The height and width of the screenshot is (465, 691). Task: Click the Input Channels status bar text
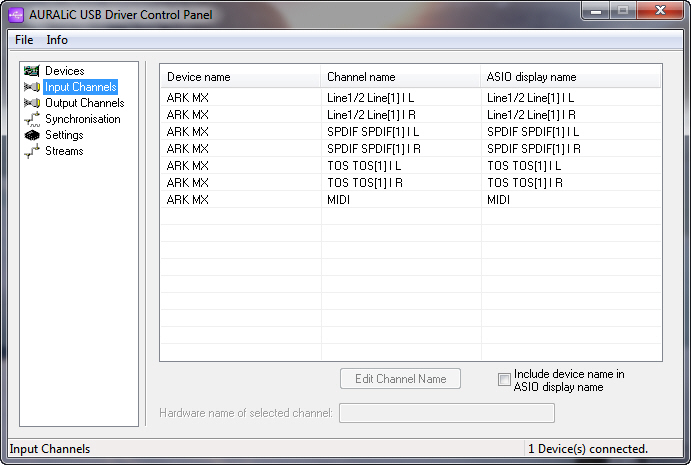click(50, 449)
